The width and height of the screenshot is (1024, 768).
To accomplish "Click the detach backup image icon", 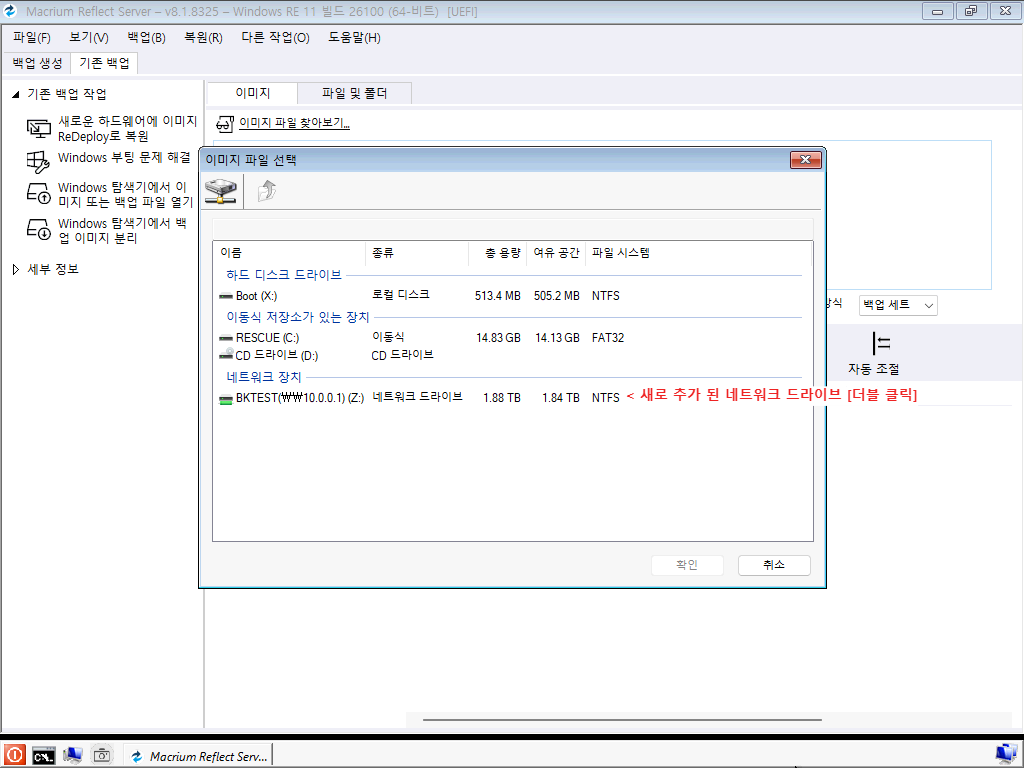I will [x=39, y=230].
